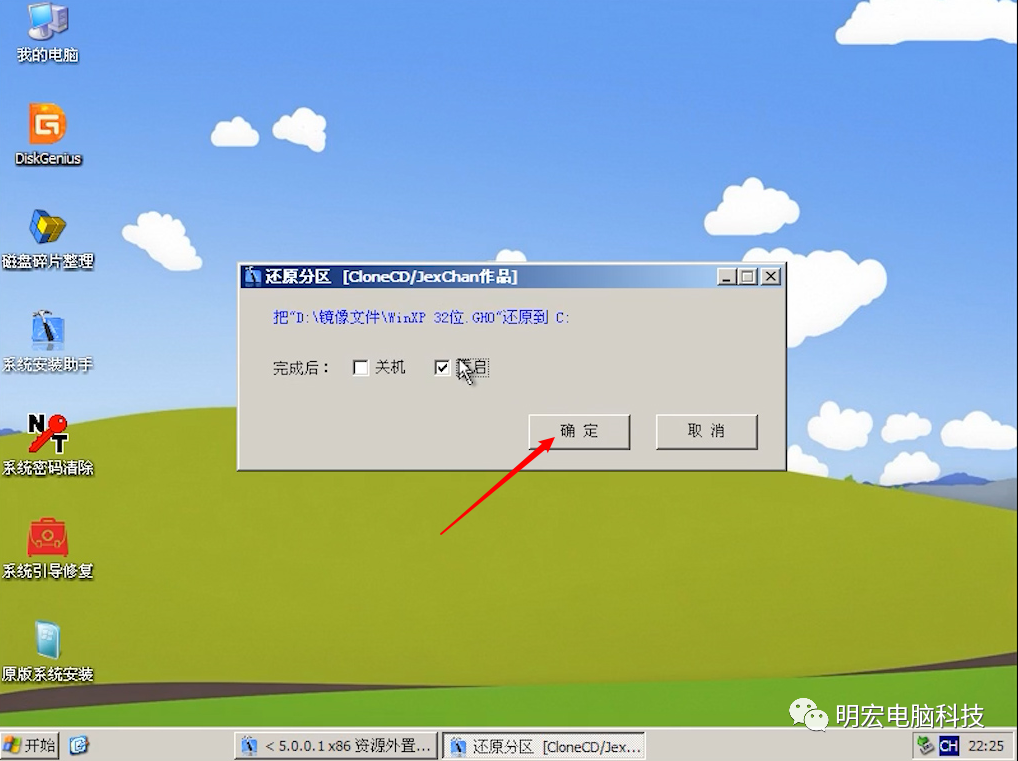Minimize the 还原分区 dialog window
Image resolution: width=1018 pixels, height=761 pixels.
pos(727,277)
